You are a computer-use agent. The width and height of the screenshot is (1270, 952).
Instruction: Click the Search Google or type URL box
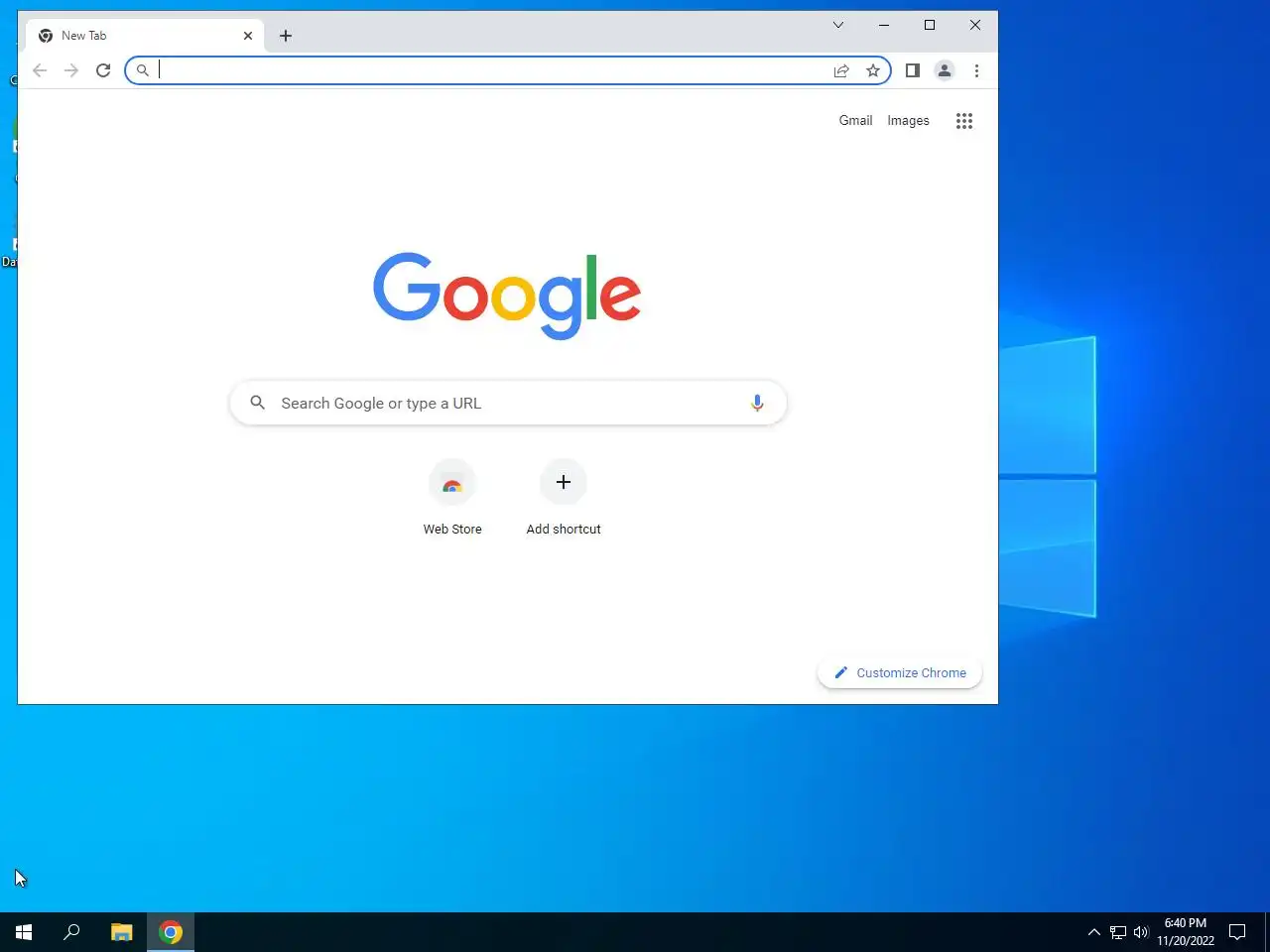(508, 403)
